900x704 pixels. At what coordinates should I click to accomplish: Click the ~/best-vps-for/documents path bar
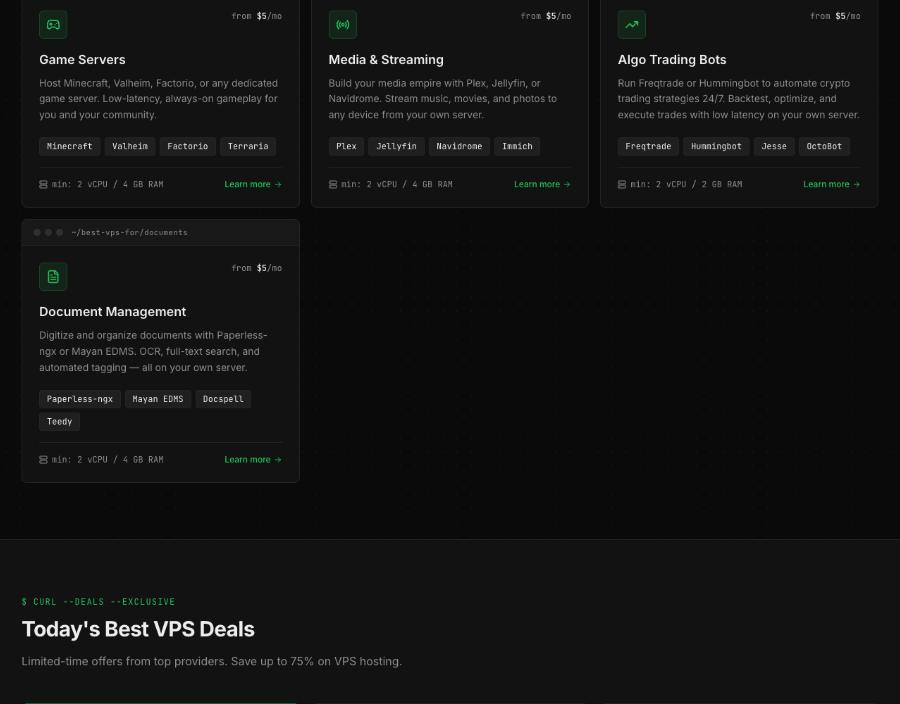point(160,232)
